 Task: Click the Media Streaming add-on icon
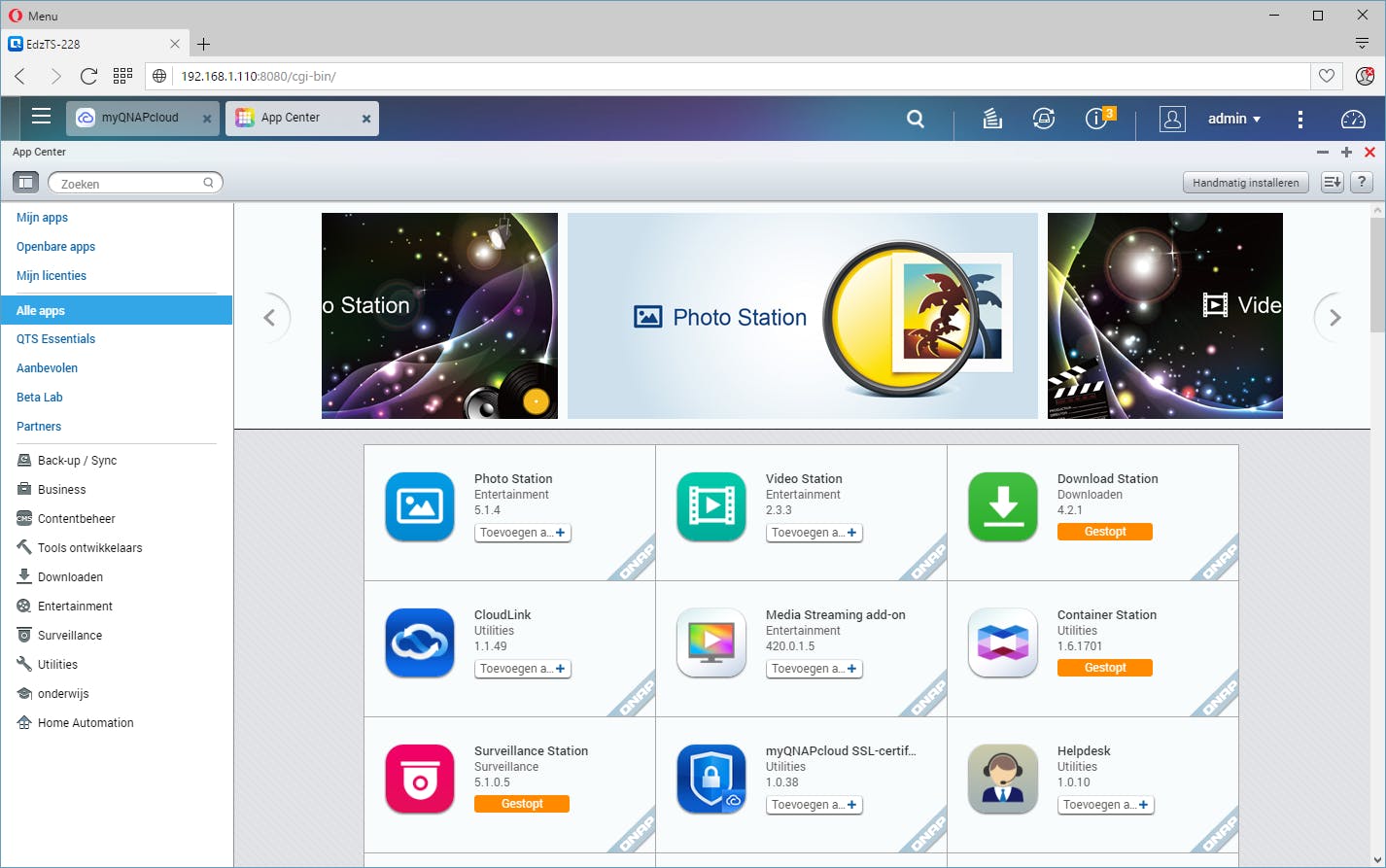711,642
